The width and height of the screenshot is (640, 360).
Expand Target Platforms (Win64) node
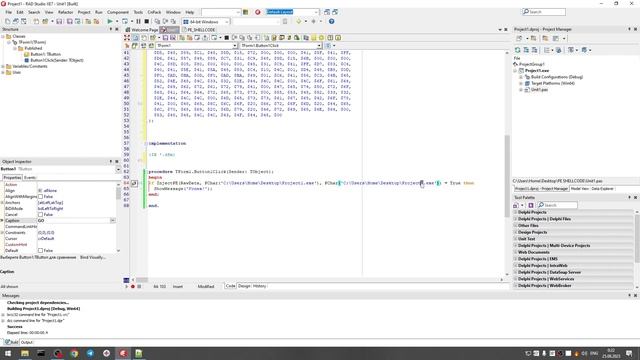click(521, 83)
